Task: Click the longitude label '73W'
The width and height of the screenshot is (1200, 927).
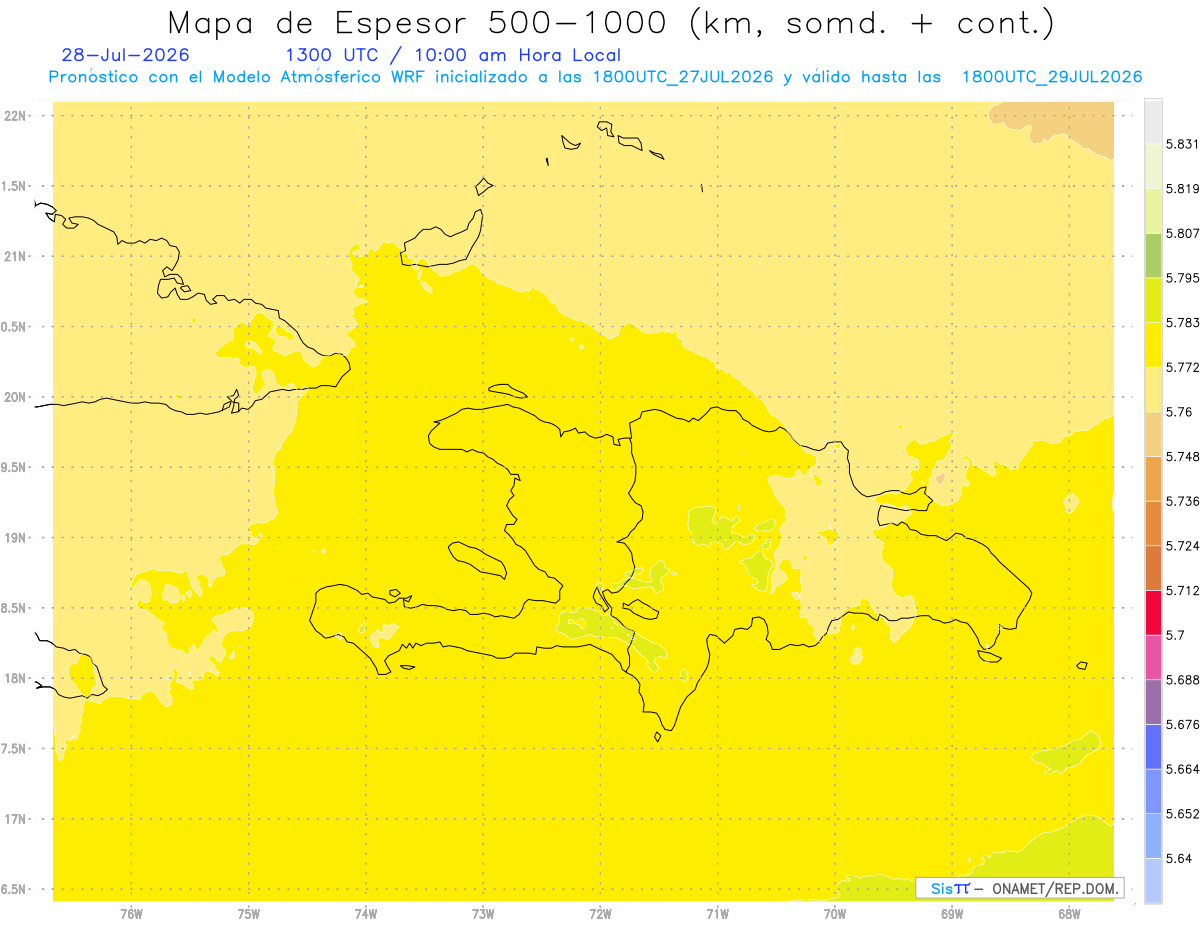Action: click(x=483, y=914)
